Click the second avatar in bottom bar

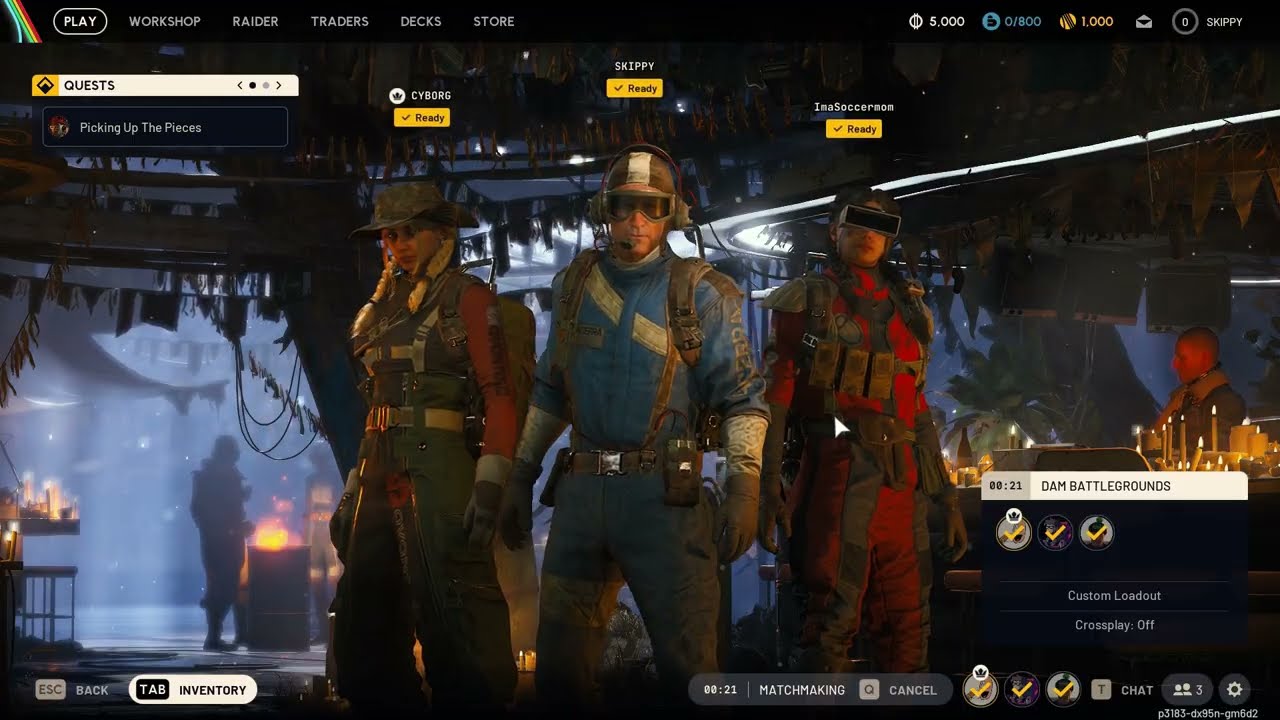click(x=1021, y=689)
